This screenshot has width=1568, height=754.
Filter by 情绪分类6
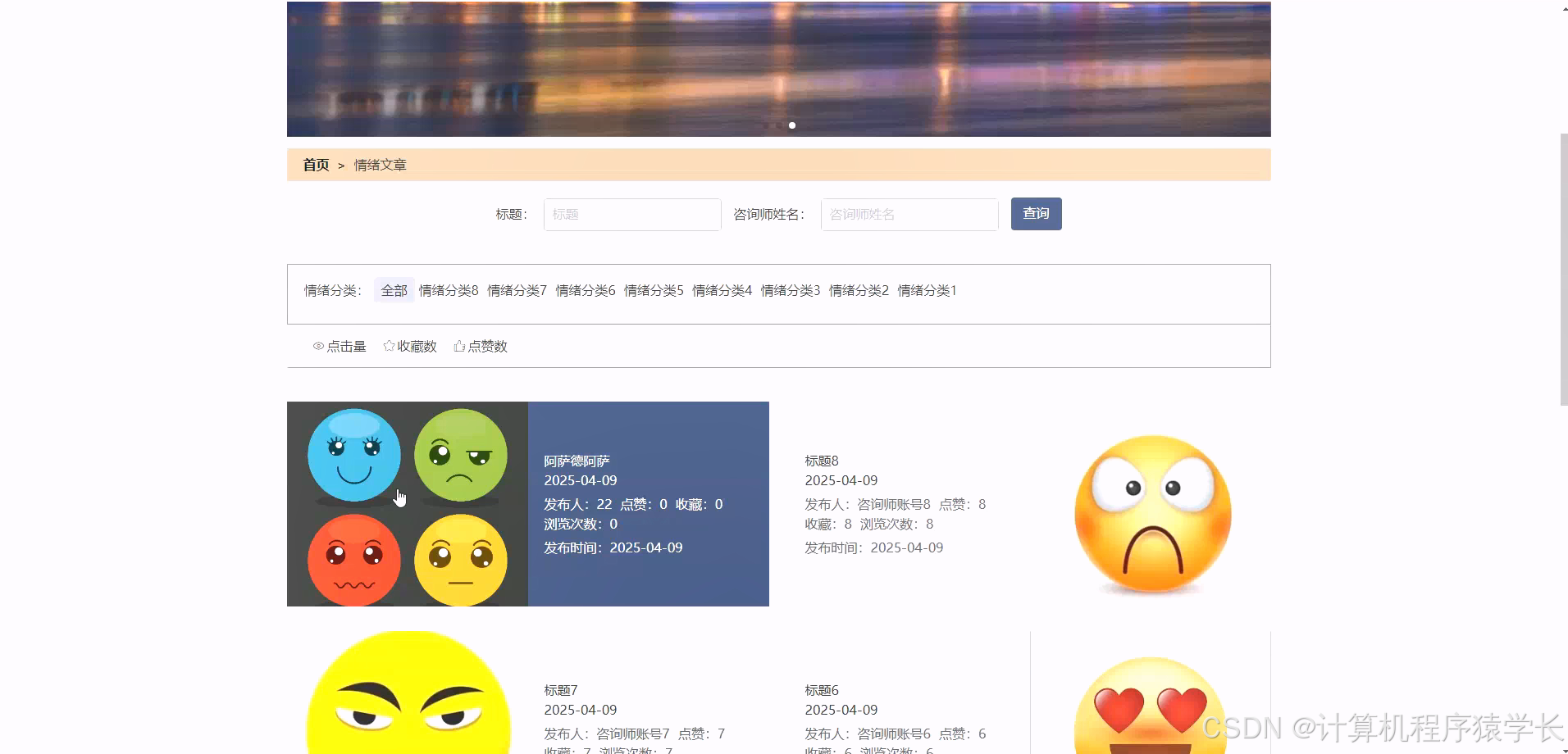point(586,290)
